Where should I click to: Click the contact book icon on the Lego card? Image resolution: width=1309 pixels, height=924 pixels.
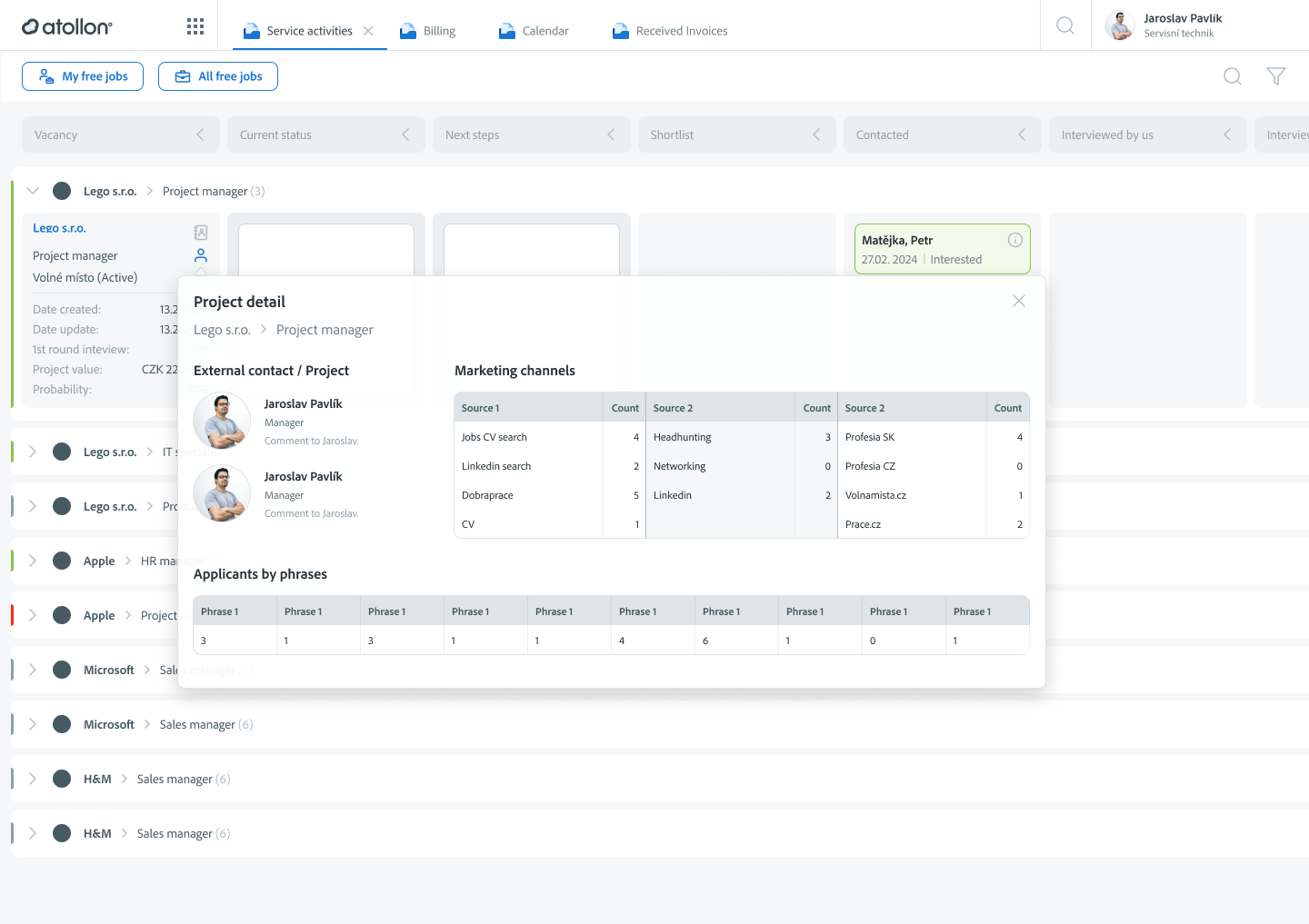coord(200,233)
